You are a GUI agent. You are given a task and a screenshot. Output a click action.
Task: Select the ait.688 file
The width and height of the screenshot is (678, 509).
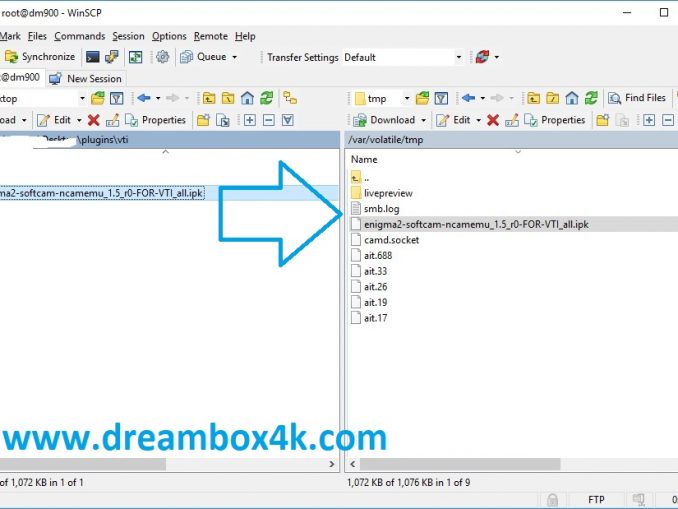pos(371,256)
